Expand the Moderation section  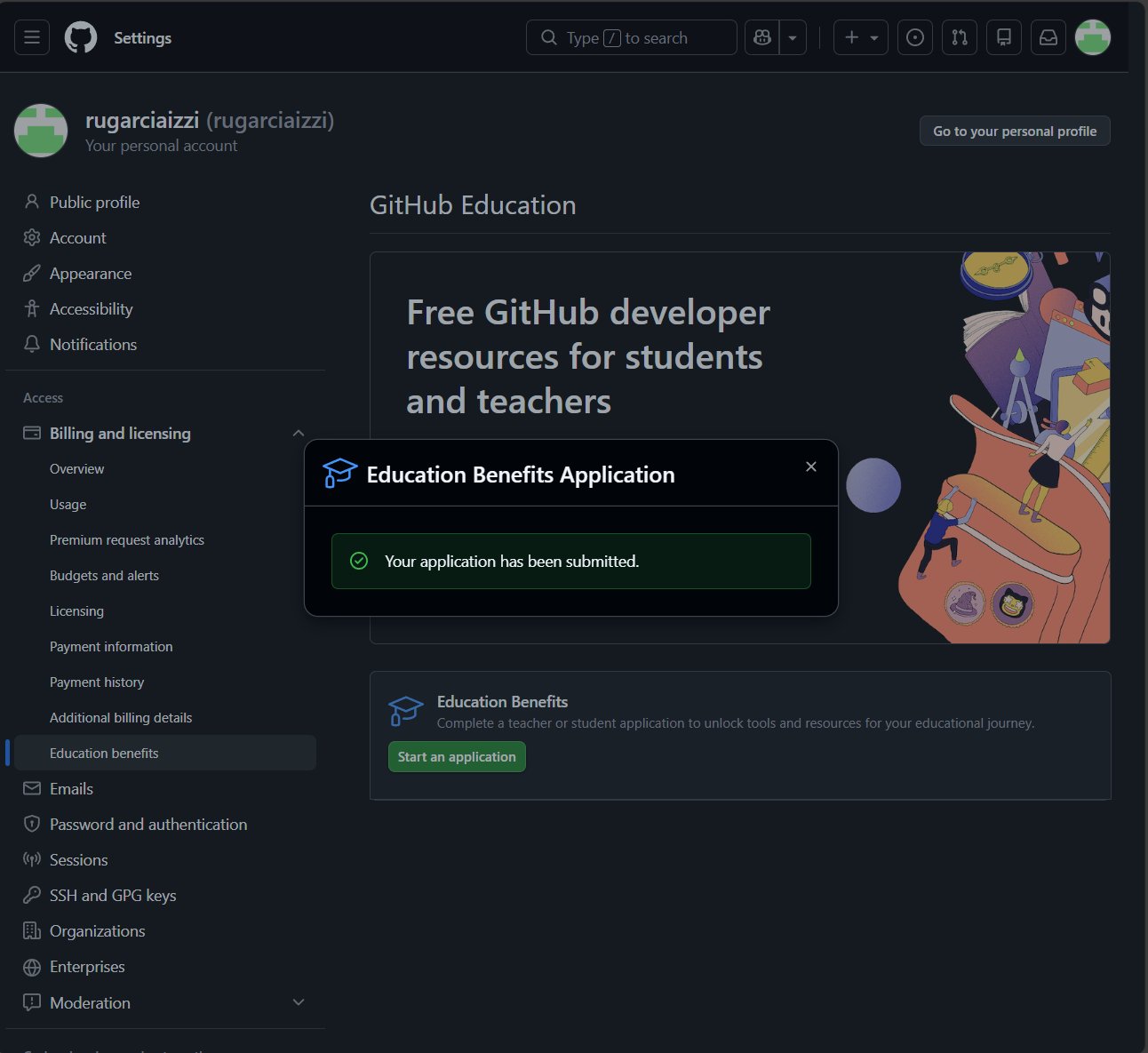coord(299,1001)
